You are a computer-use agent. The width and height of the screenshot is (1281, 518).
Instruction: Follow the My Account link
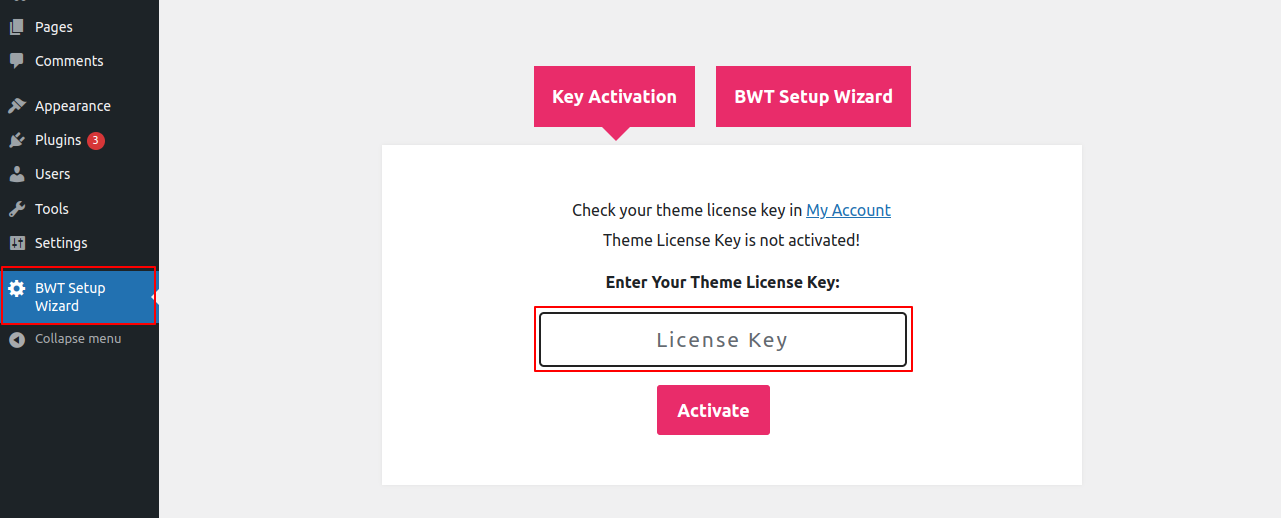tap(848, 210)
